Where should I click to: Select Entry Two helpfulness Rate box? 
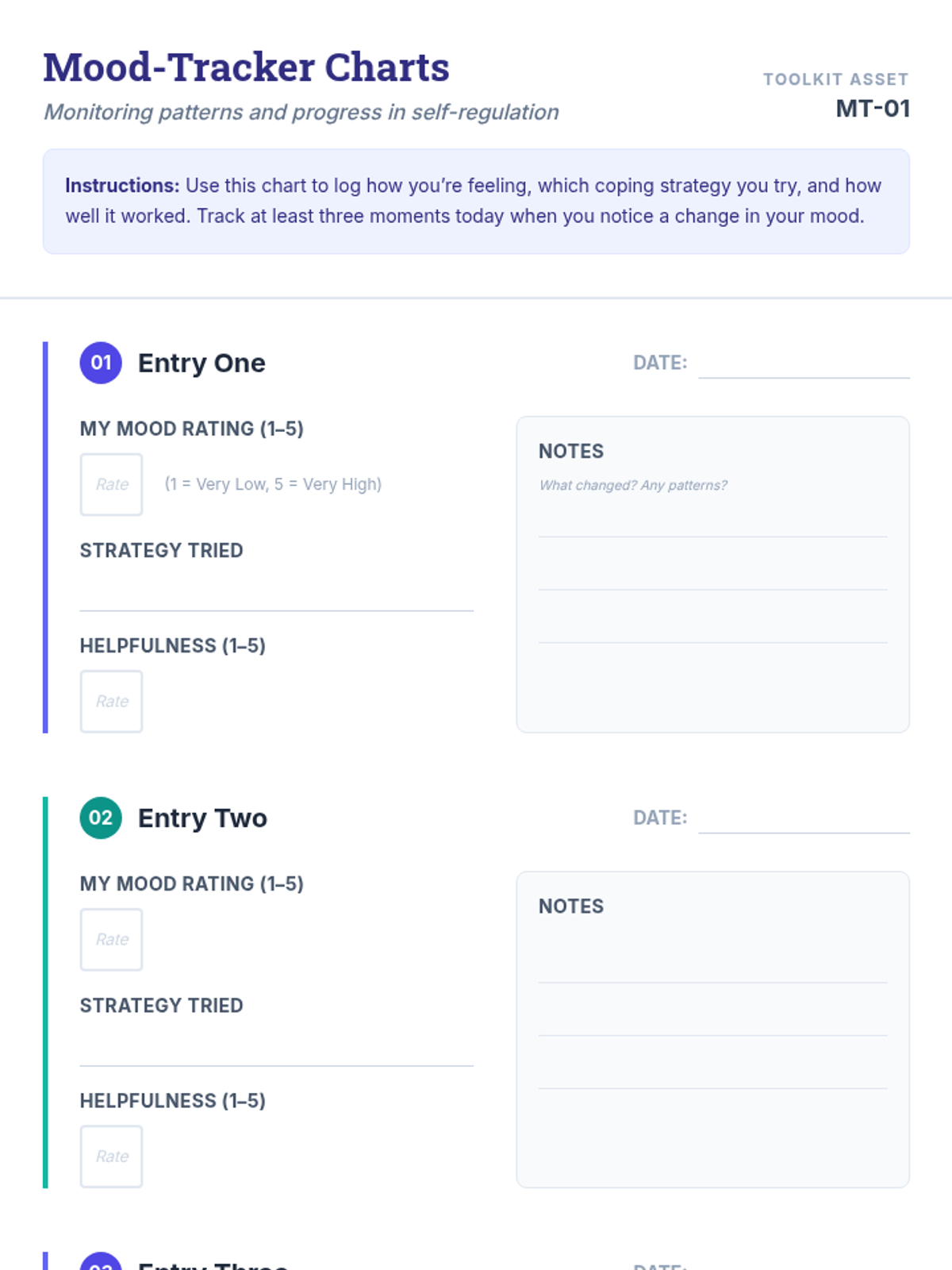pos(112,1156)
